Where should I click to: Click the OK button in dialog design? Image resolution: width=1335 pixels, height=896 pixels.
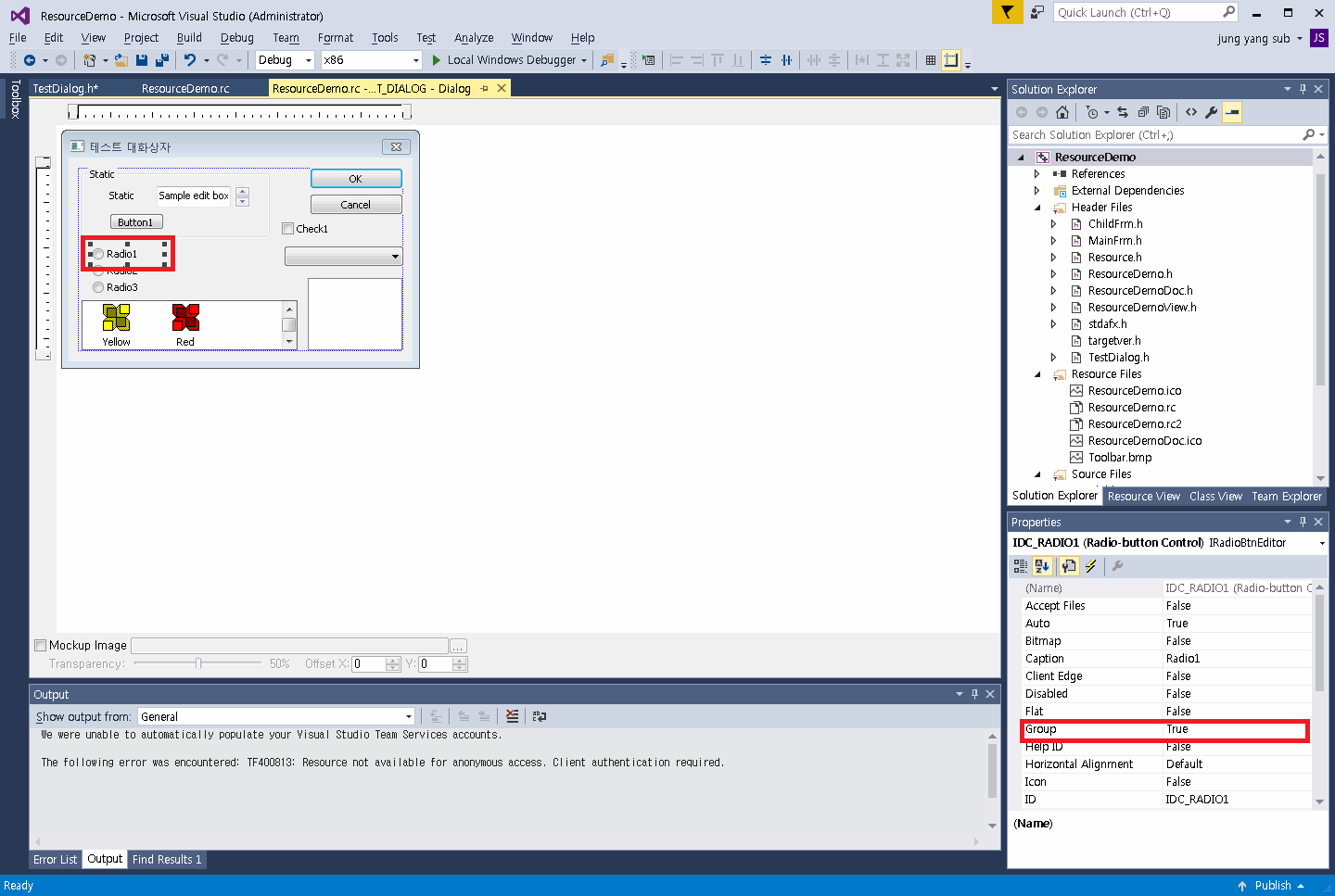(x=356, y=179)
